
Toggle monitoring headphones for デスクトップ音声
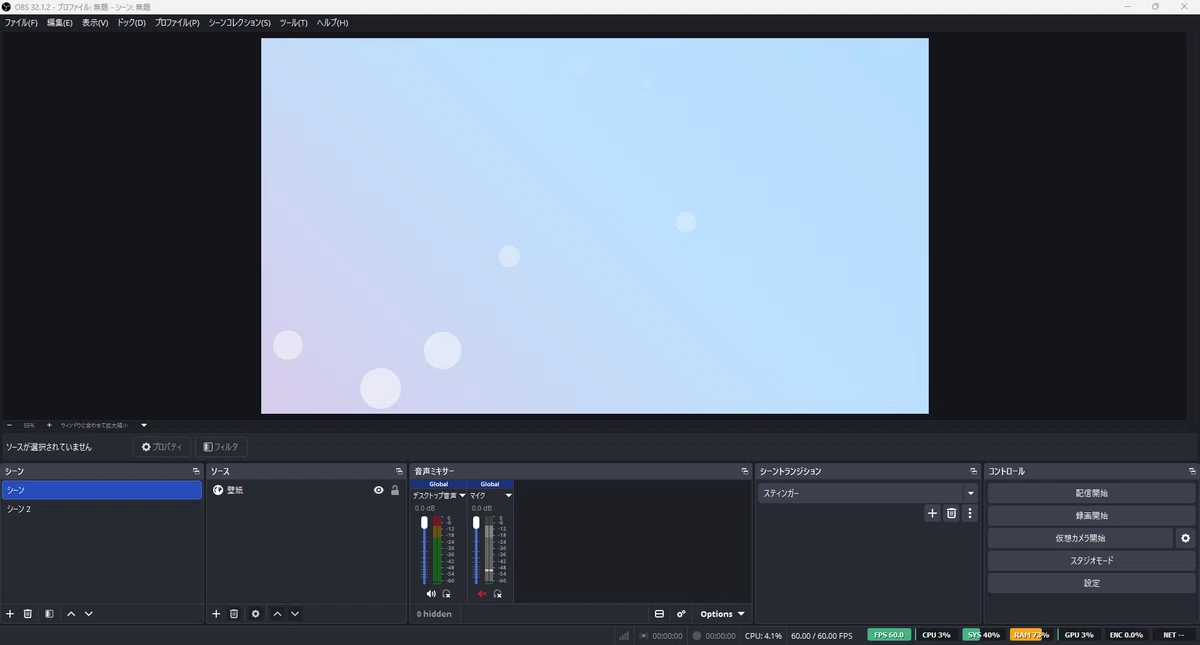click(446, 594)
